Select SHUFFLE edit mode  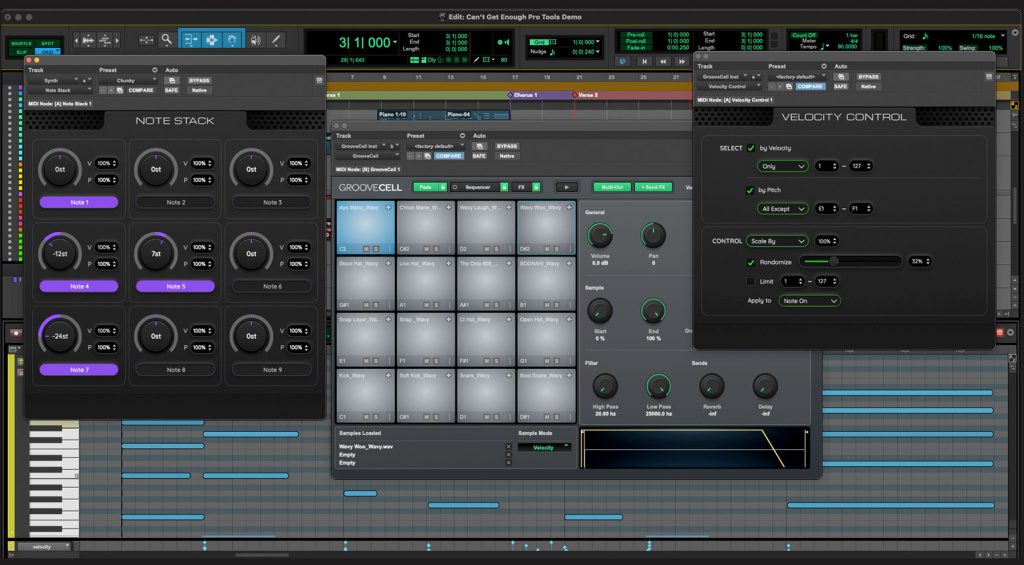(22, 44)
